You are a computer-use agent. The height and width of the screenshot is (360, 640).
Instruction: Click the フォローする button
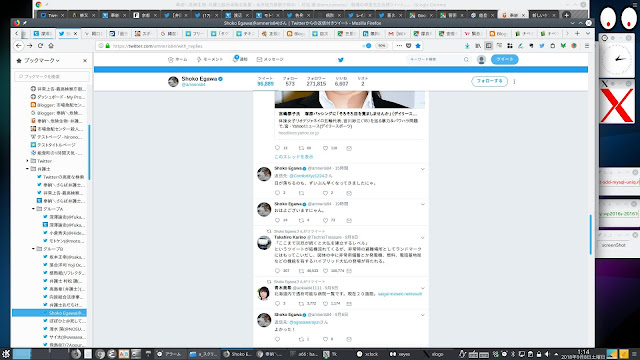[489, 81]
